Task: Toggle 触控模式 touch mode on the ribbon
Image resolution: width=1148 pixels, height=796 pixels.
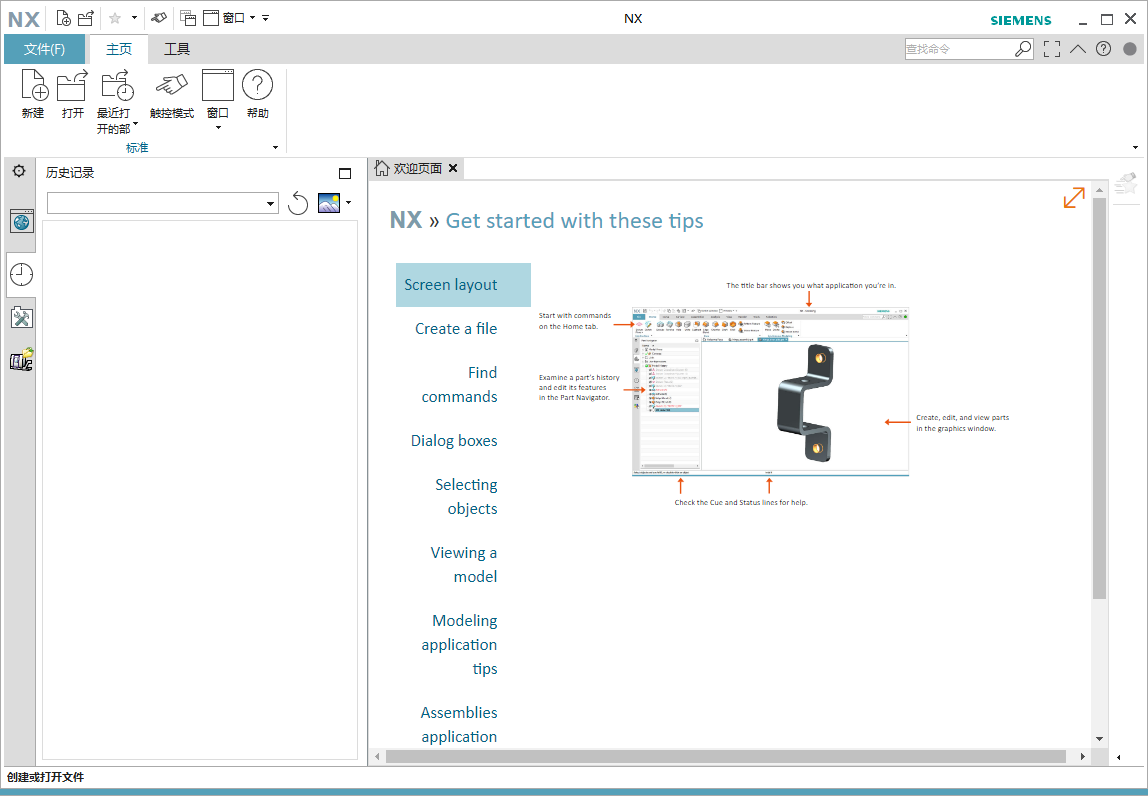Action: point(171,87)
